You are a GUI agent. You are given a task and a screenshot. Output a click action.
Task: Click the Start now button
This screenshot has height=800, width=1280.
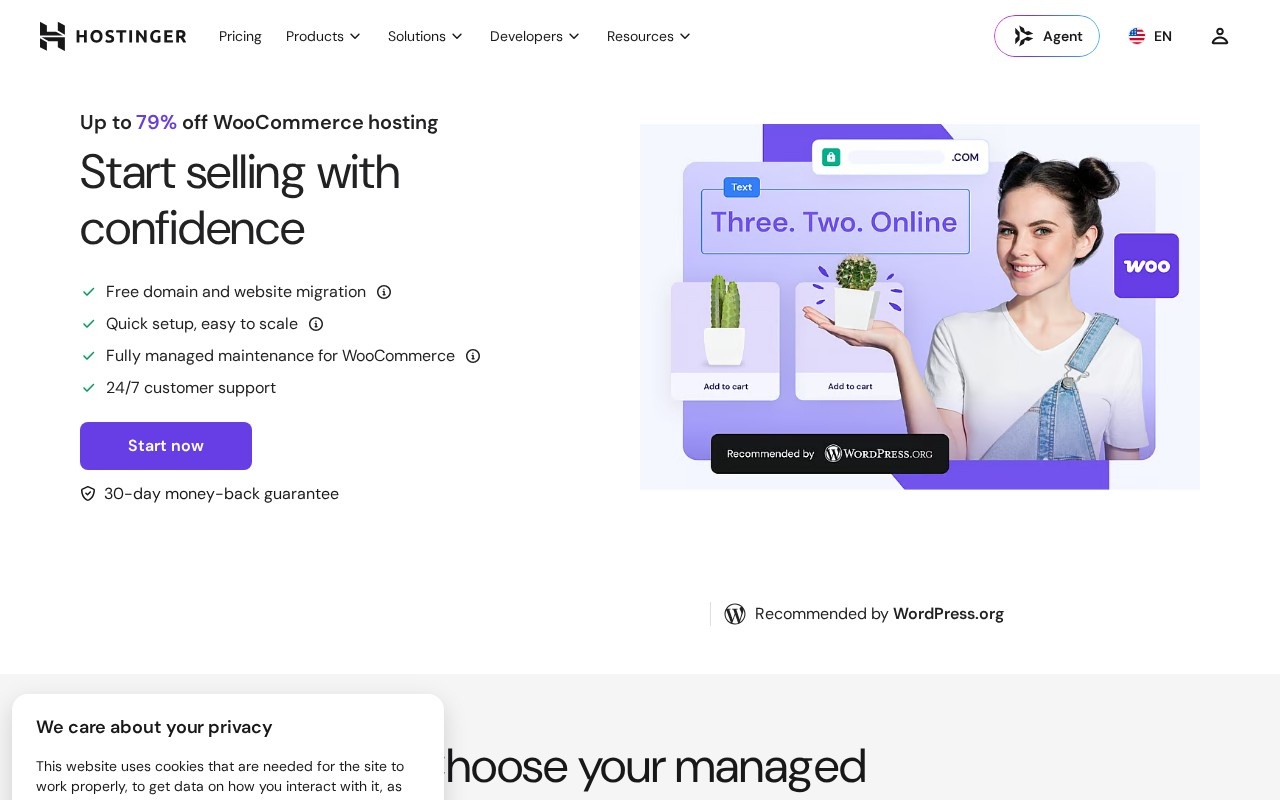click(166, 446)
